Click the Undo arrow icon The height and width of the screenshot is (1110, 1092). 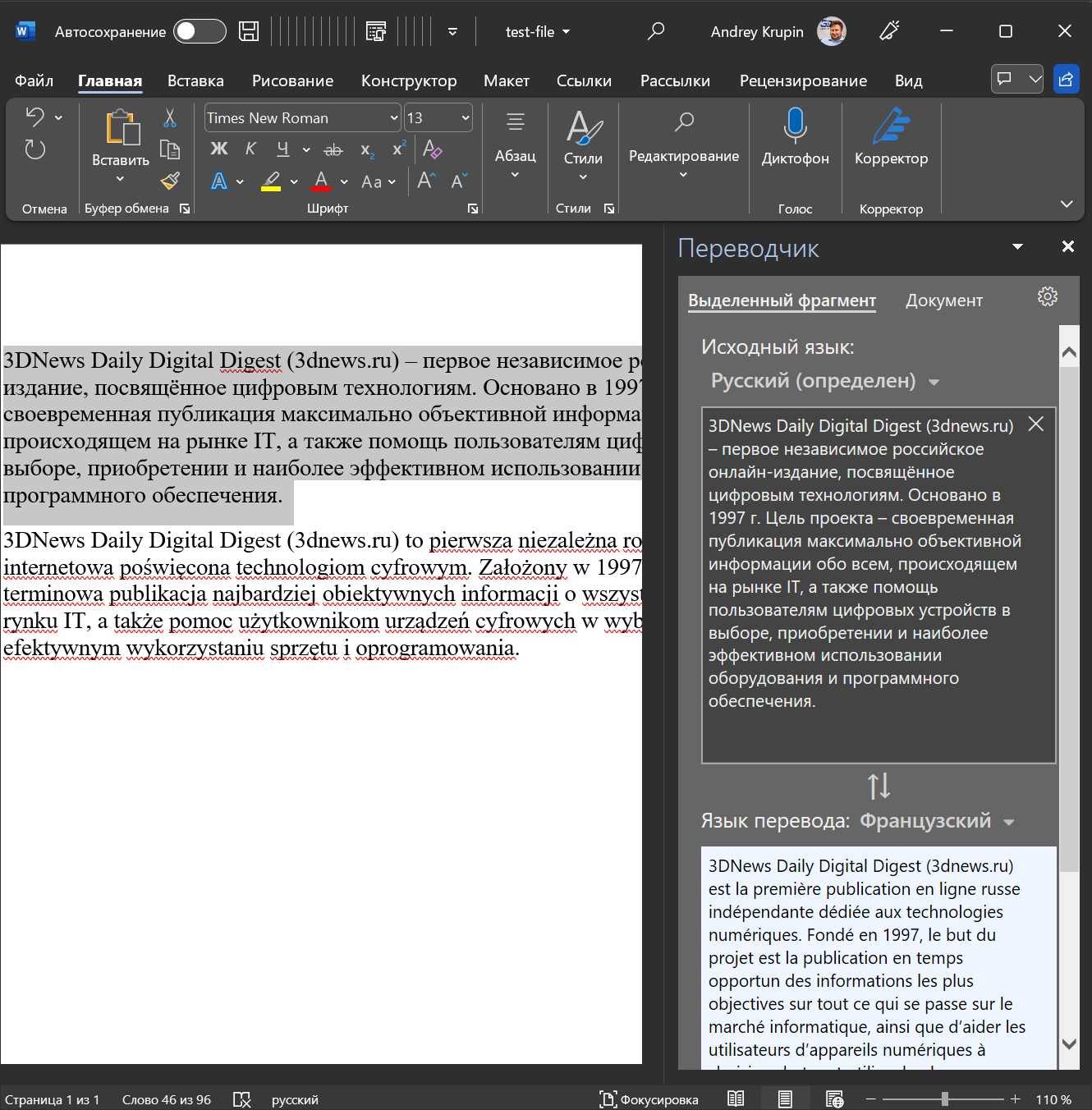34,117
